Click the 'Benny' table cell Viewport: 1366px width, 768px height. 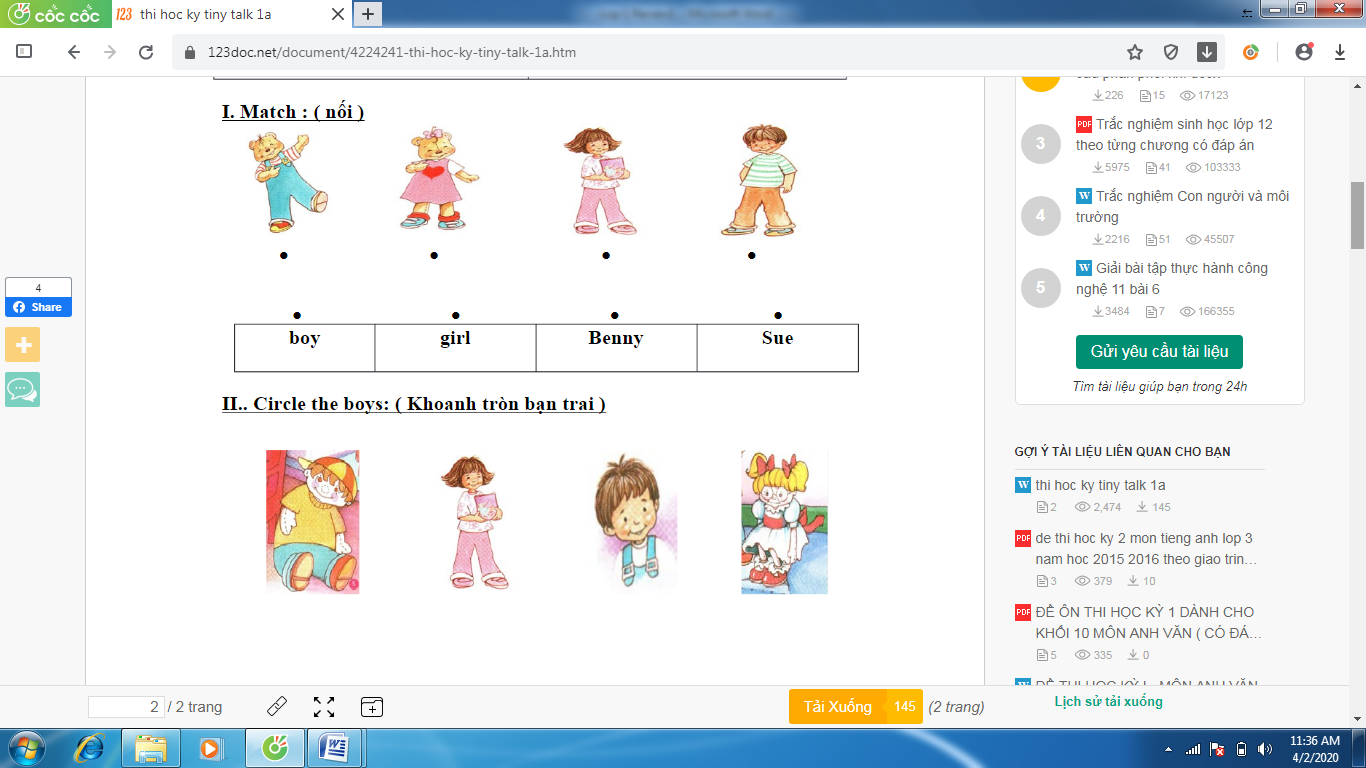pyautogui.click(x=616, y=348)
